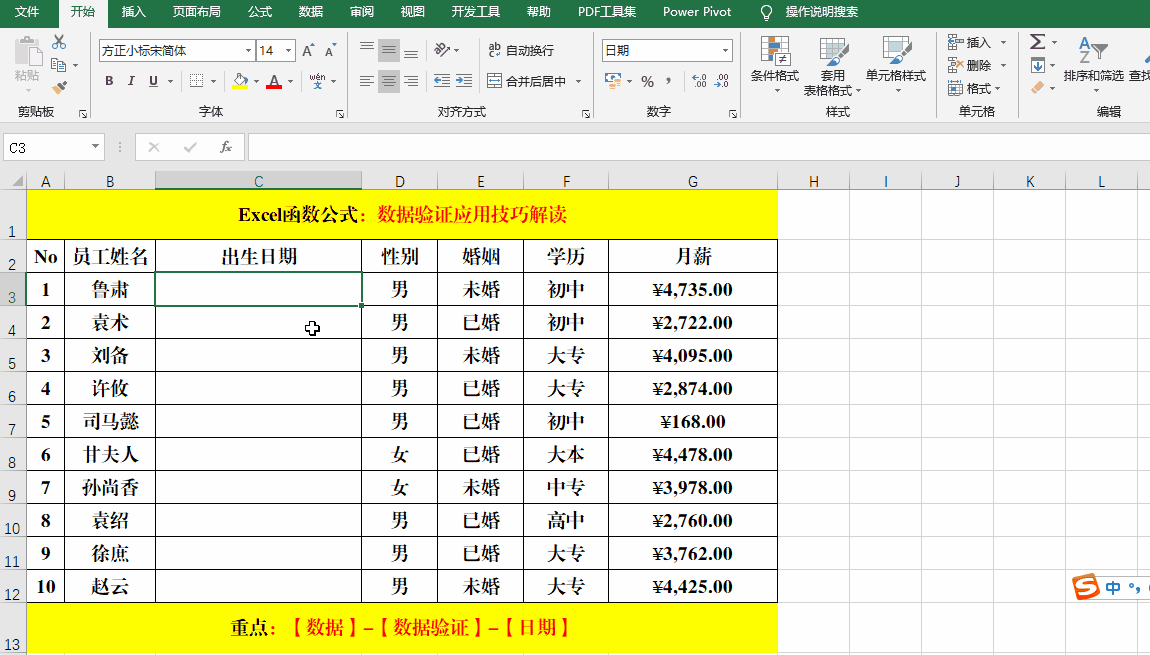Image resolution: width=1150 pixels, height=655 pixels.
Task: Click the AutoSum sigma icon
Action: (1037, 42)
